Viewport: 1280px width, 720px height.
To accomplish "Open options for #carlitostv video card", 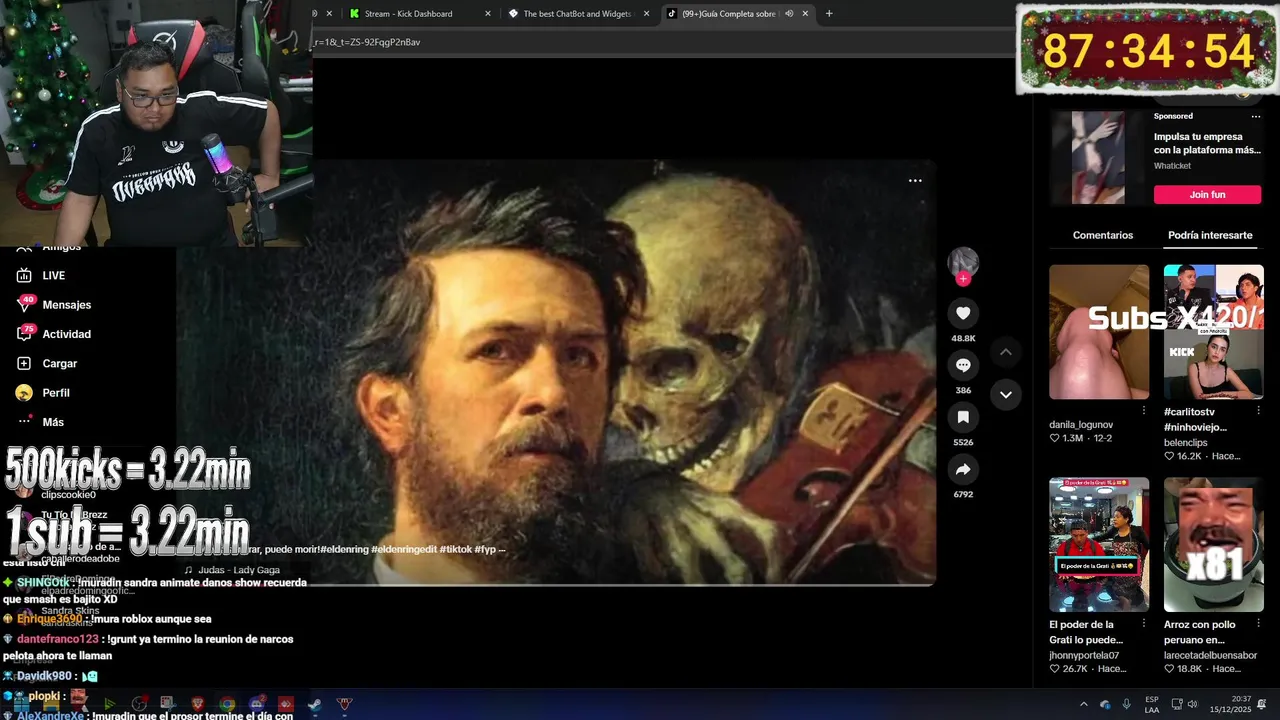I will 1258,410.
